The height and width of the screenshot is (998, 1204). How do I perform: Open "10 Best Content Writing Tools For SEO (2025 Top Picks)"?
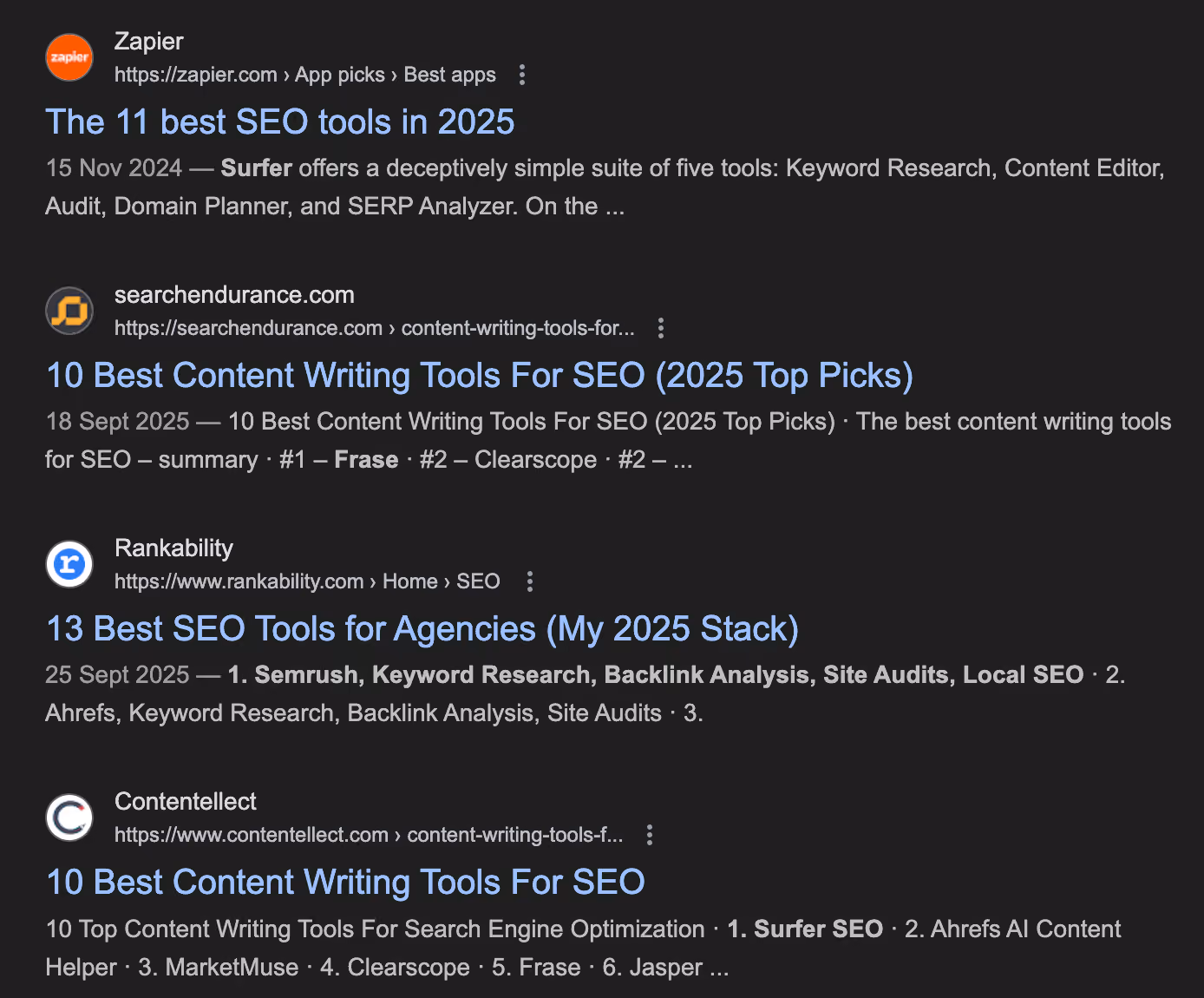click(480, 376)
